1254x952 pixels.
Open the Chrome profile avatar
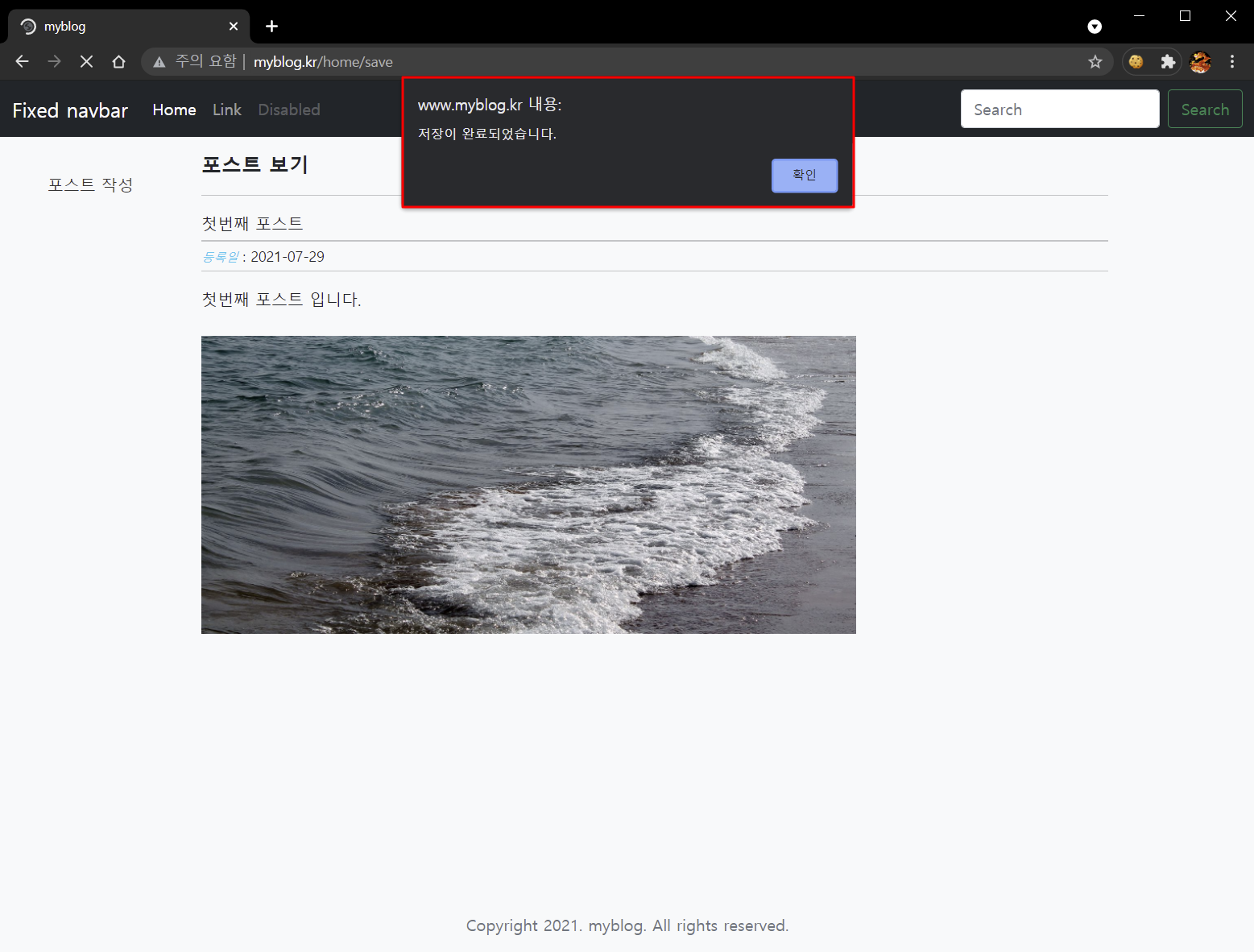point(1200,62)
